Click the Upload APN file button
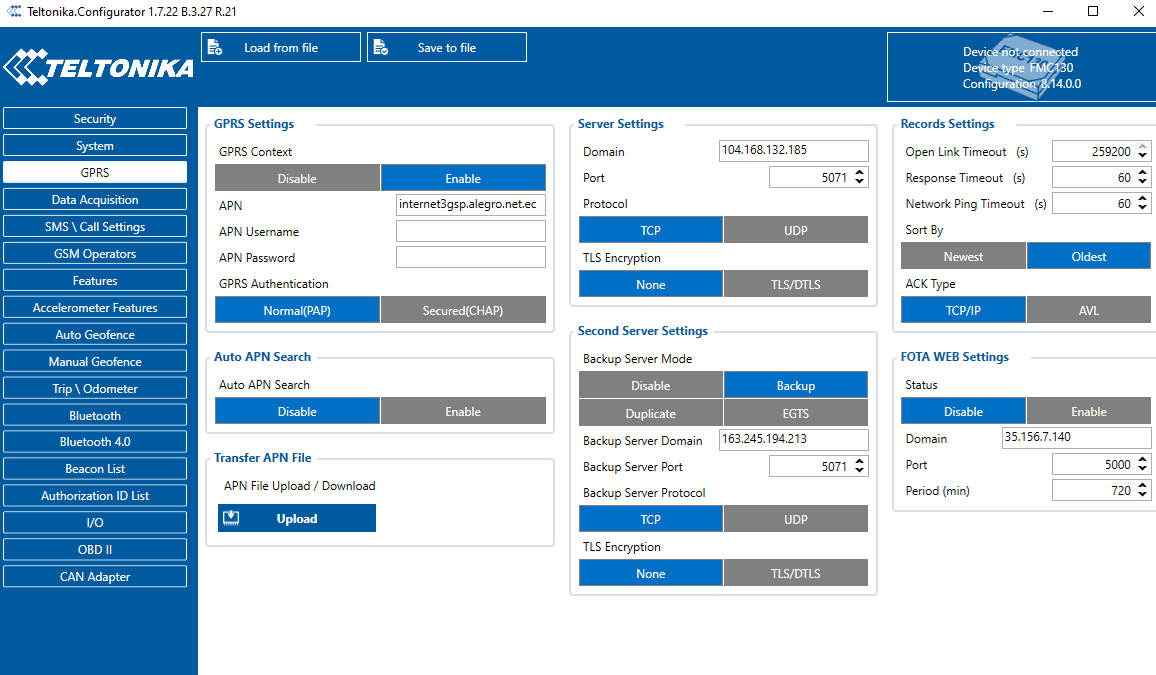The image size is (1156, 675). [296, 518]
